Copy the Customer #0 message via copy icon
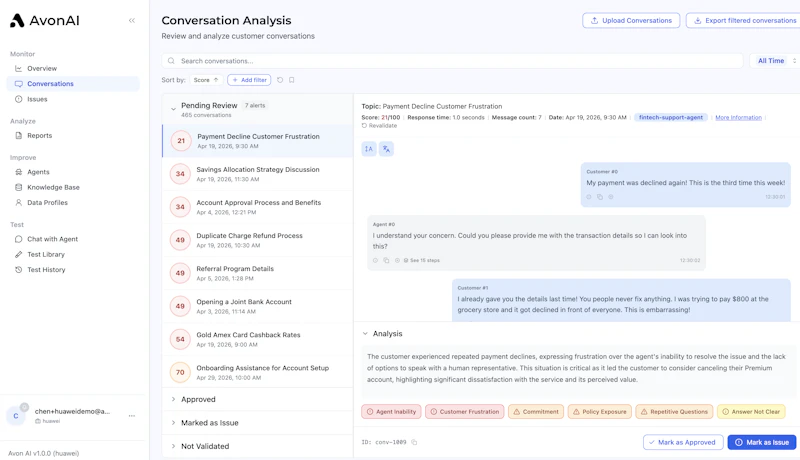Screen dimensions: 800x460 tap(600, 197)
